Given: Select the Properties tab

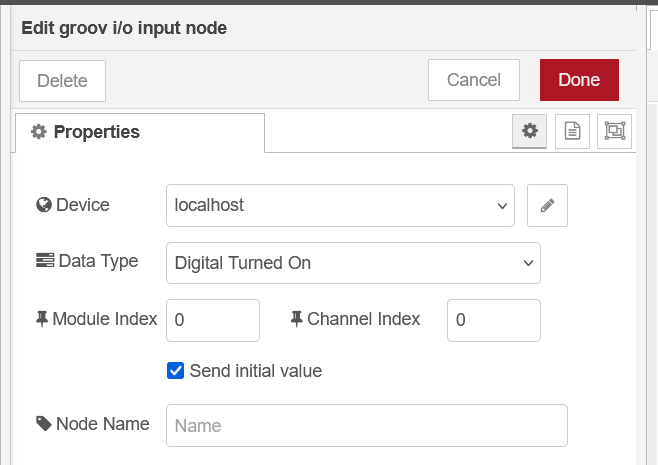Looking at the screenshot, I should point(140,133).
